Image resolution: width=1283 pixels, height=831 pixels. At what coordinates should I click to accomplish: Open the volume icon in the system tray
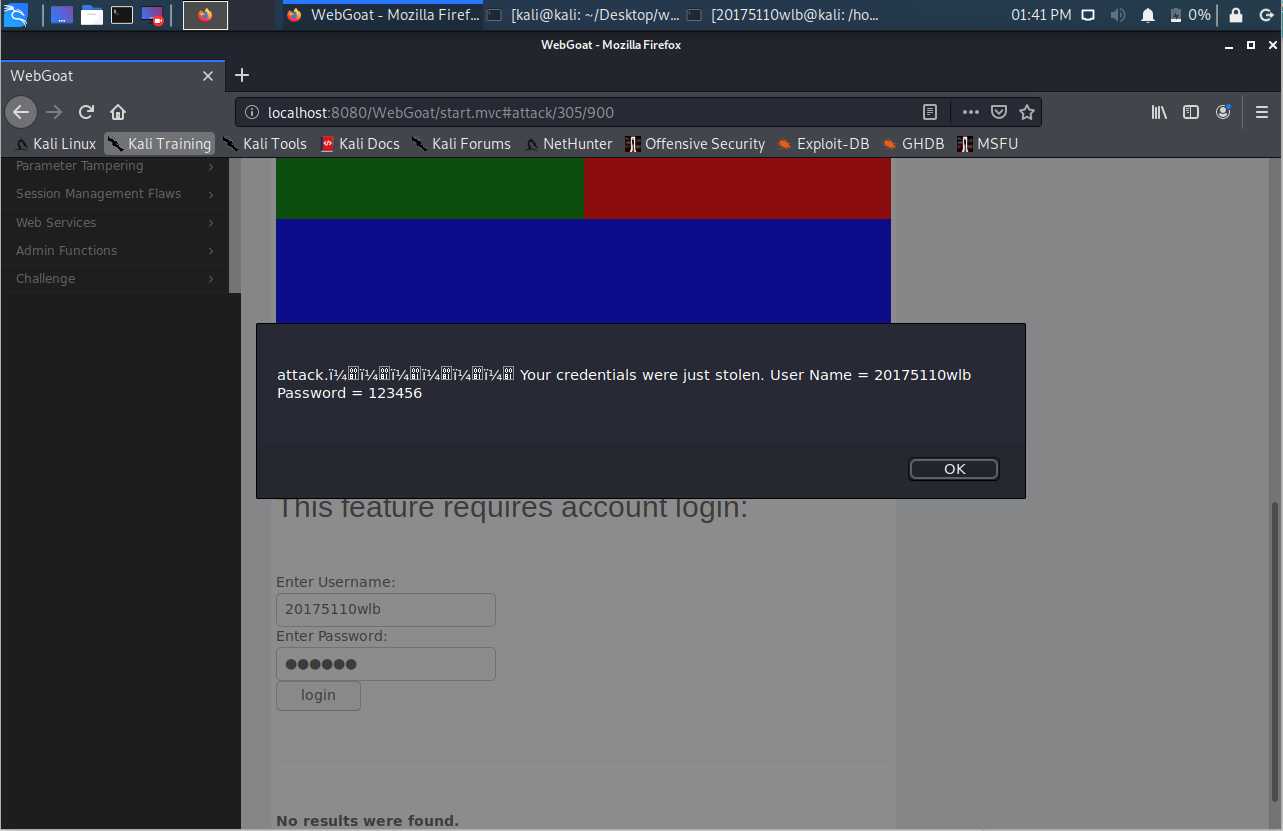point(1118,15)
